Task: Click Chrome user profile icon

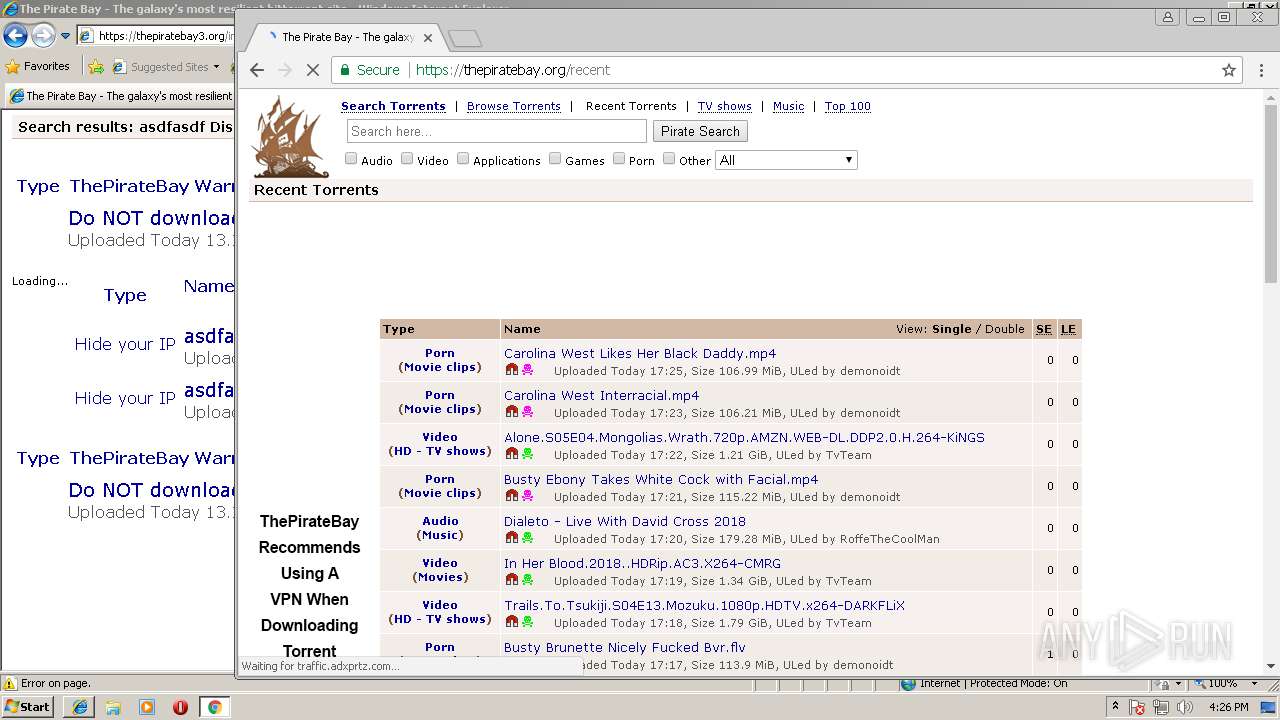Action: [x=1168, y=17]
